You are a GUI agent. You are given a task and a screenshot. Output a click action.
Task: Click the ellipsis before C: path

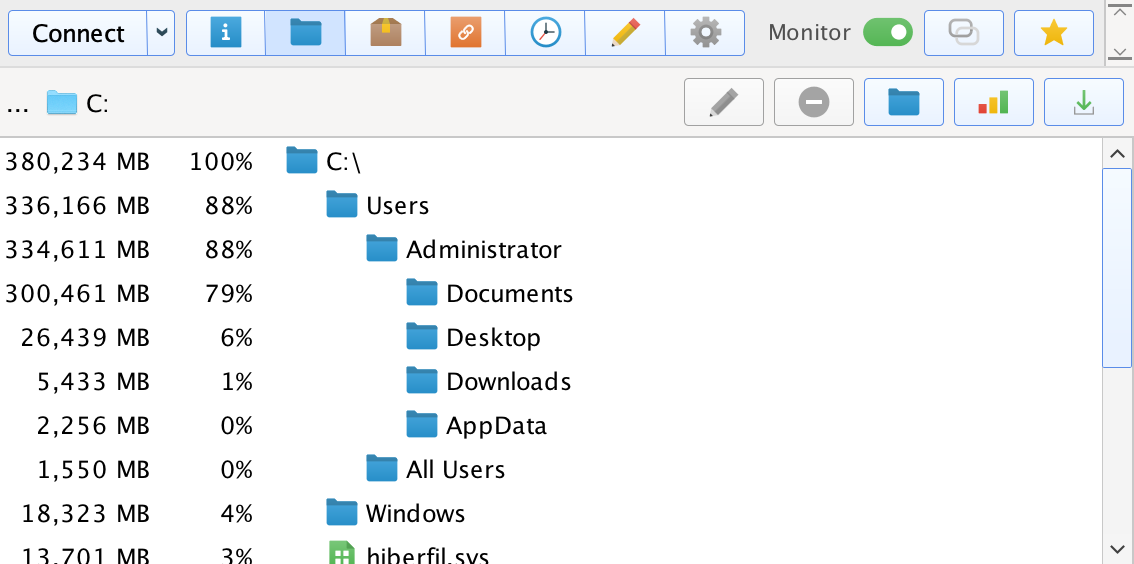(x=17, y=107)
